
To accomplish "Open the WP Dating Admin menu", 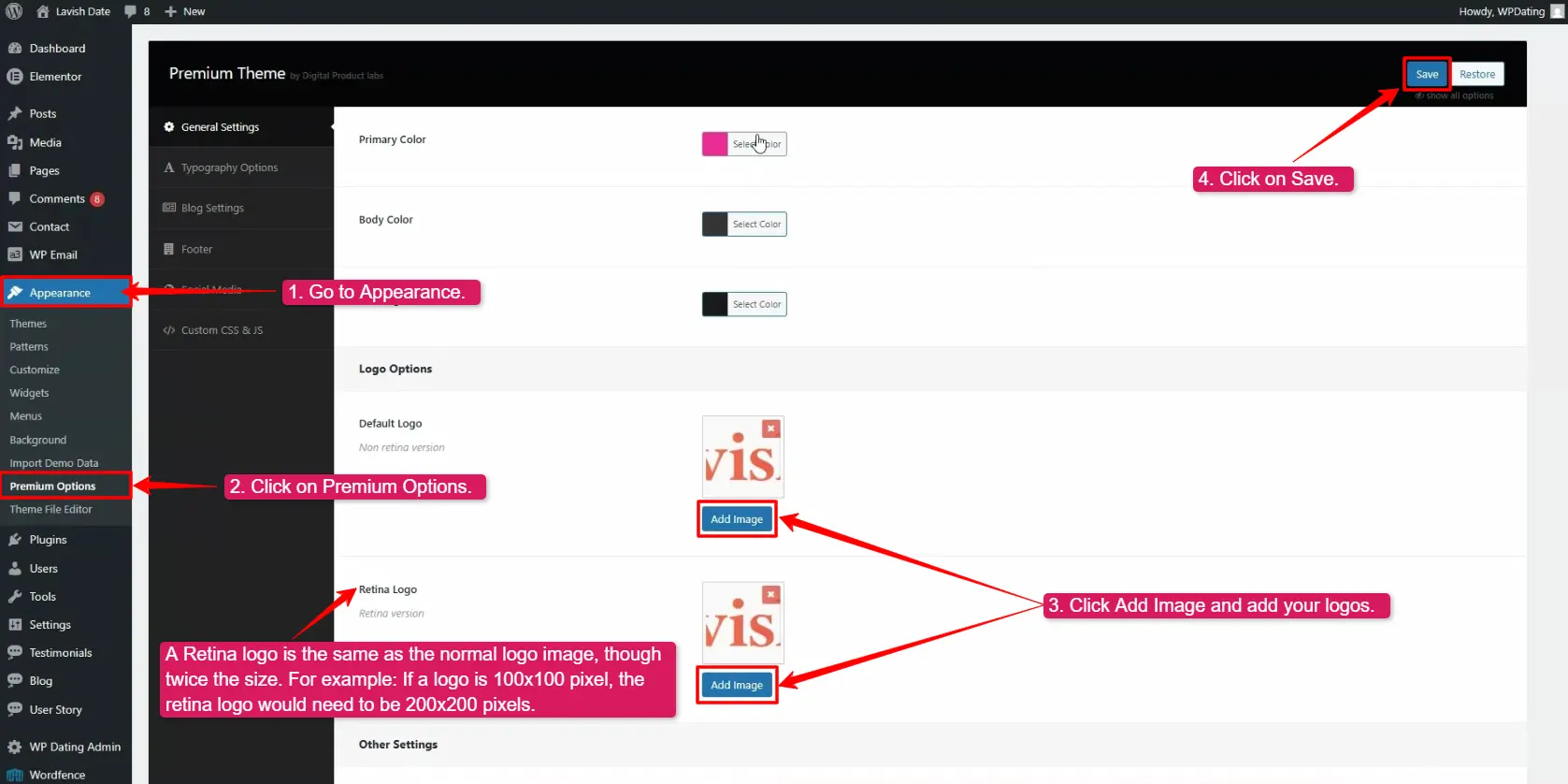I will [x=74, y=747].
